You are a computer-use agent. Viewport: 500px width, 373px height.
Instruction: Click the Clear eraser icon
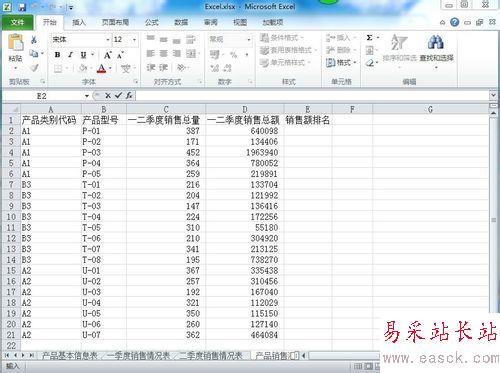pos(370,63)
